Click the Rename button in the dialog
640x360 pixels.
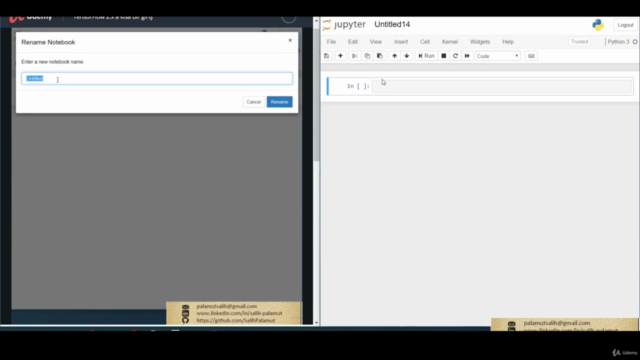280,102
